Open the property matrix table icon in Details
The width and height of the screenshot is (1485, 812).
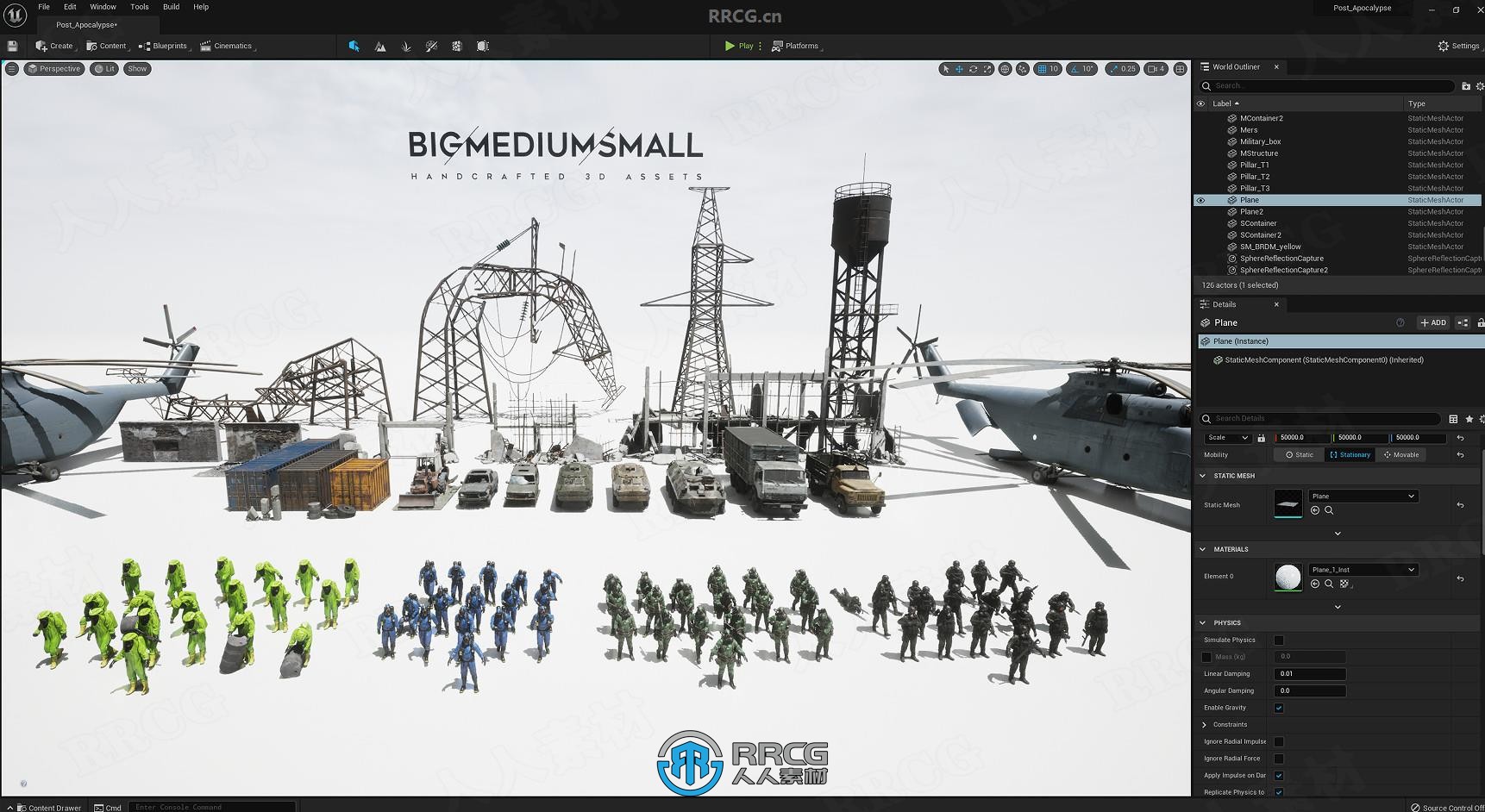1453,419
